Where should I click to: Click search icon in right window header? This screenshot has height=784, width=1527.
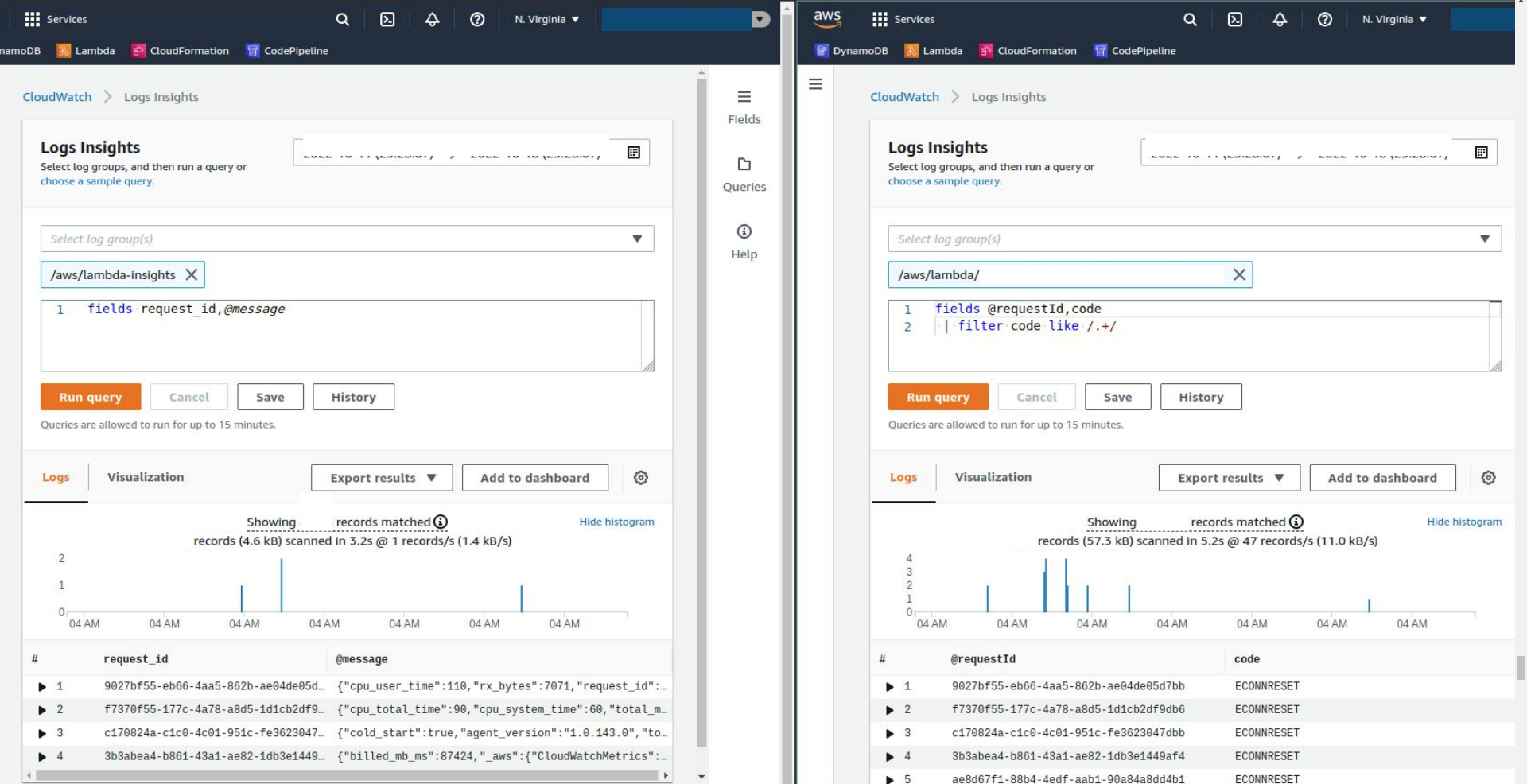click(1191, 19)
